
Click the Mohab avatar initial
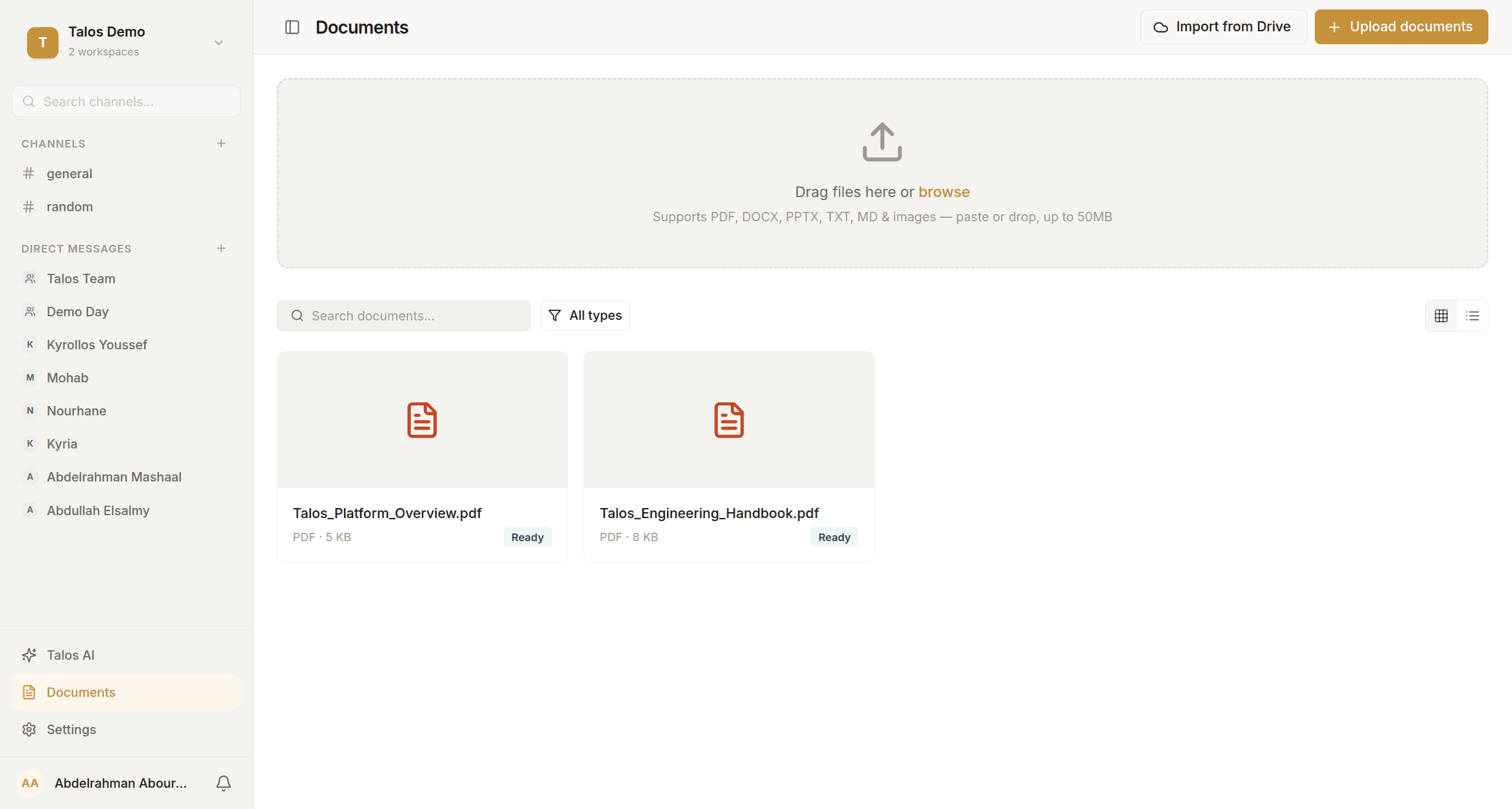click(x=30, y=378)
